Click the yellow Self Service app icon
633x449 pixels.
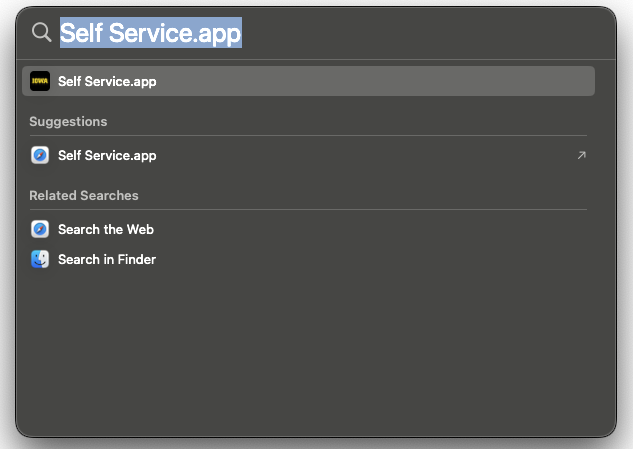coord(40,81)
